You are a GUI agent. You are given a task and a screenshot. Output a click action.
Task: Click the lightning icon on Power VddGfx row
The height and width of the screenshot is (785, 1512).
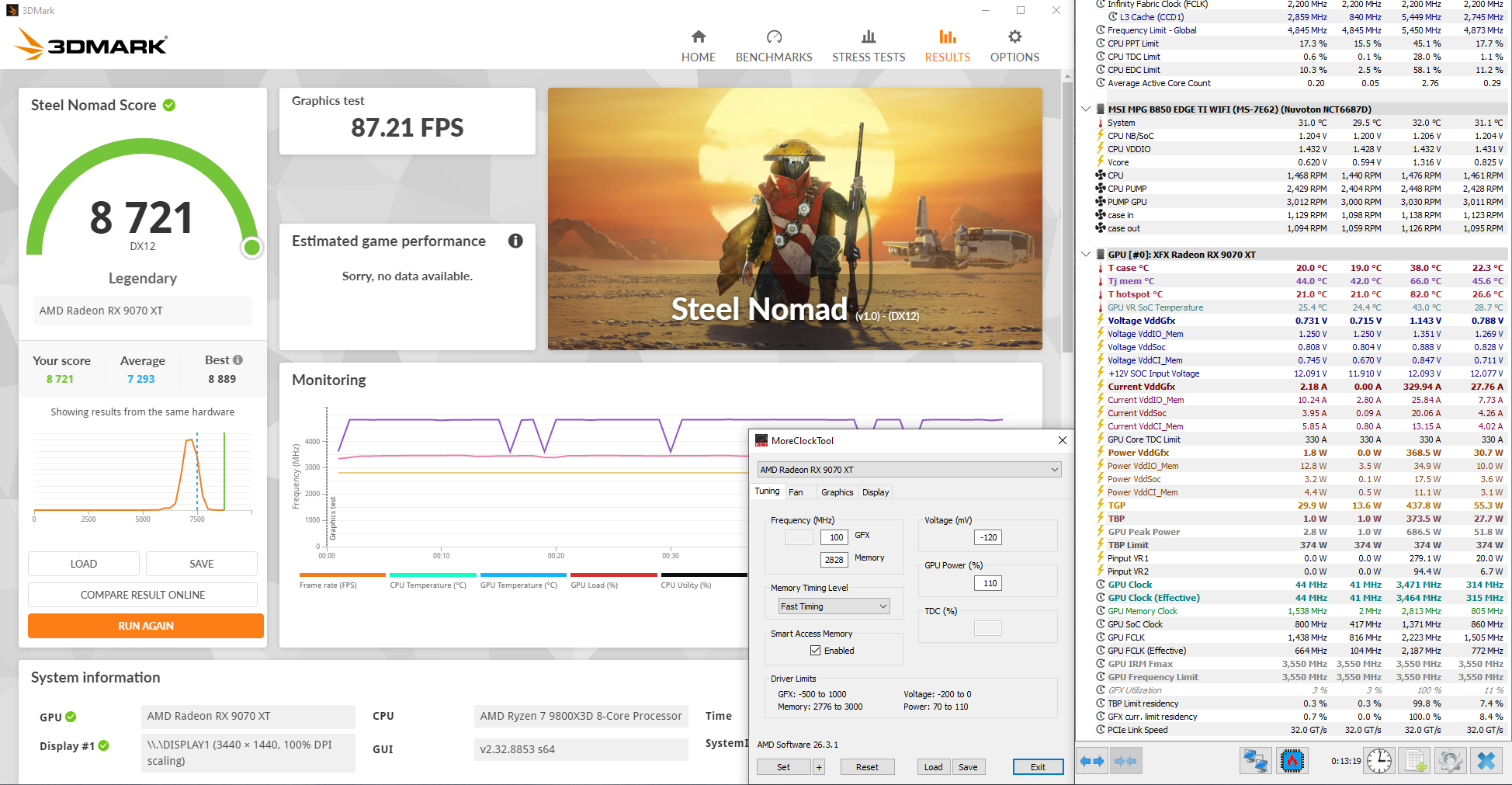[1101, 453]
